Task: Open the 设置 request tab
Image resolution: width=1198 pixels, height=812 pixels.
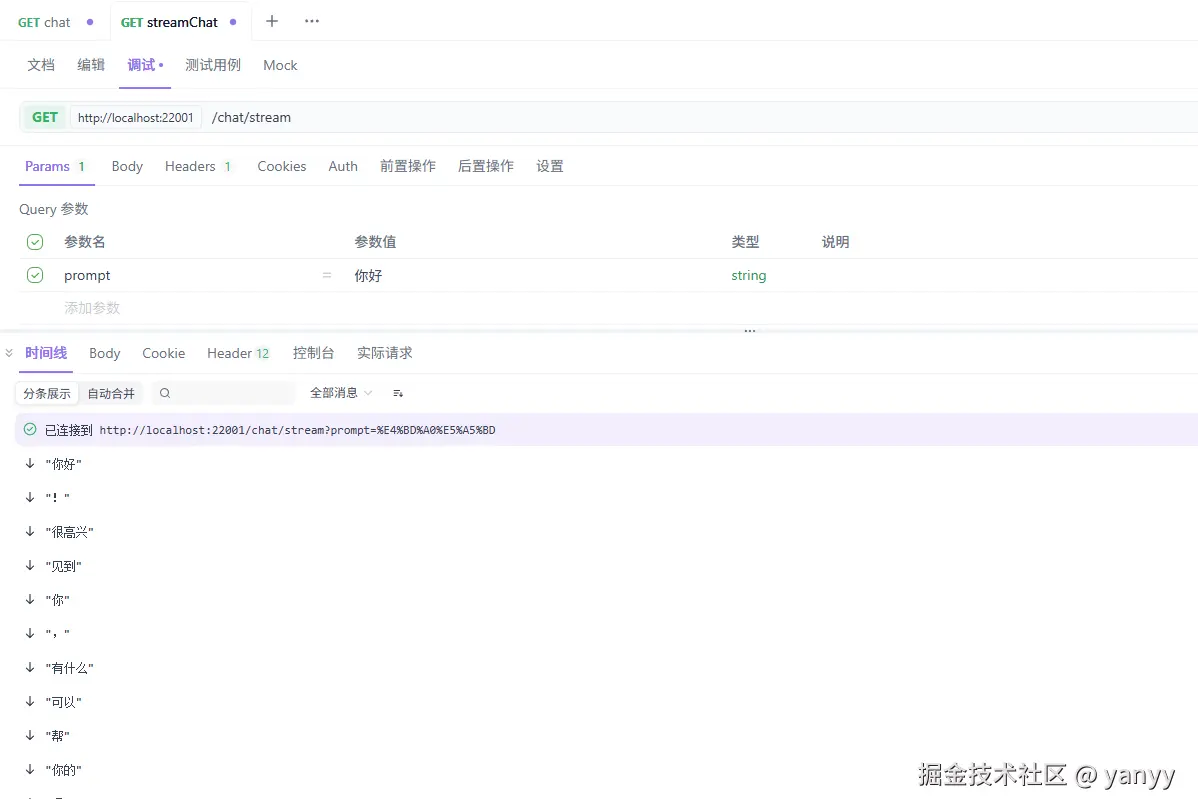Action: (x=550, y=167)
